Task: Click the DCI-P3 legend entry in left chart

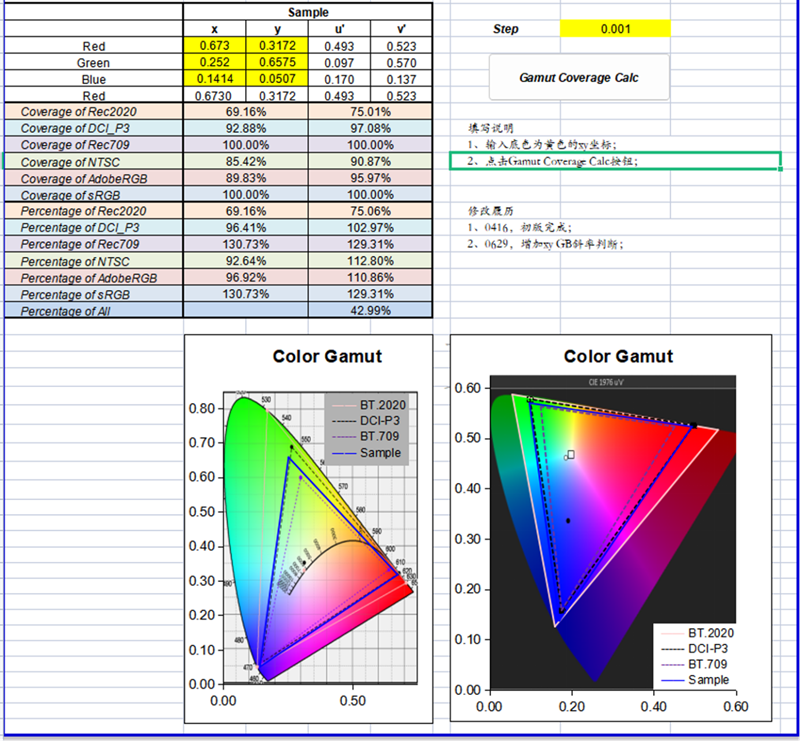Action: 376,420
